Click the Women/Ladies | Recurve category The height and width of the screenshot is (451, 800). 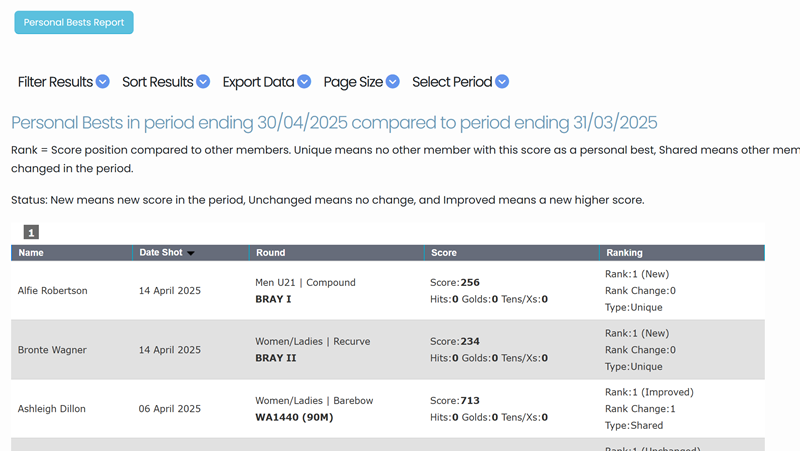[313, 341]
